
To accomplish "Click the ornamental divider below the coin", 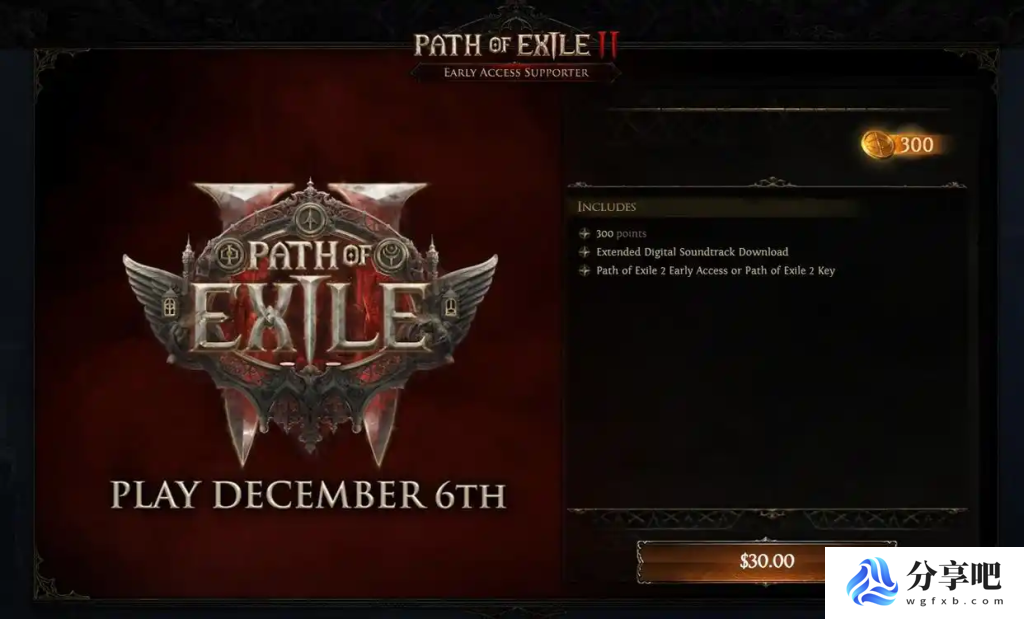I will [x=767, y=183].
